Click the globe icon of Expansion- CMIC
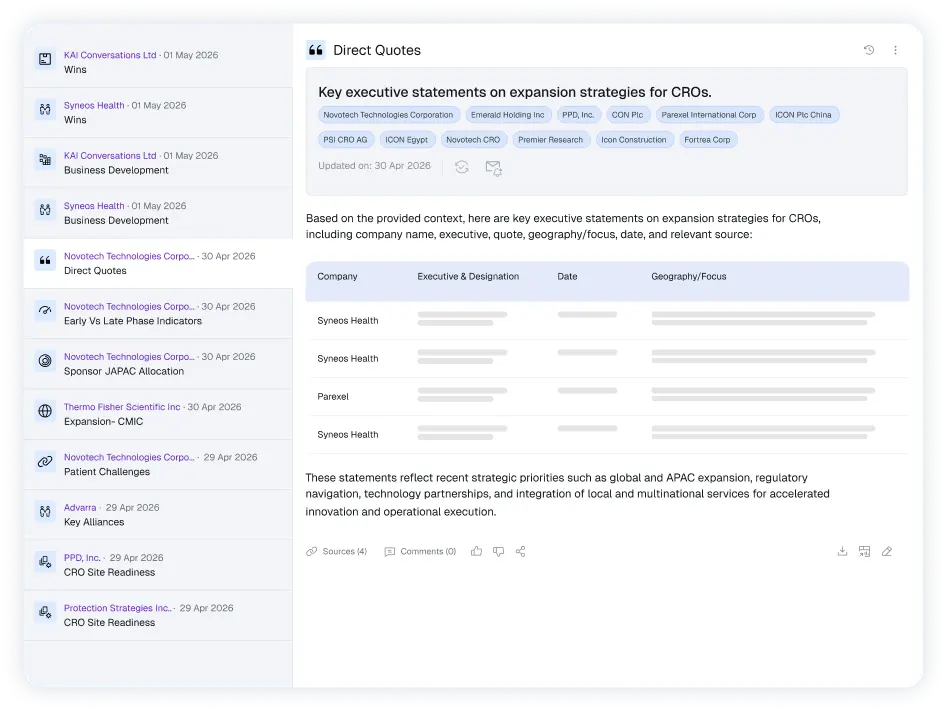Viewport: 947px width, 711px height. [x=45, y=411]
